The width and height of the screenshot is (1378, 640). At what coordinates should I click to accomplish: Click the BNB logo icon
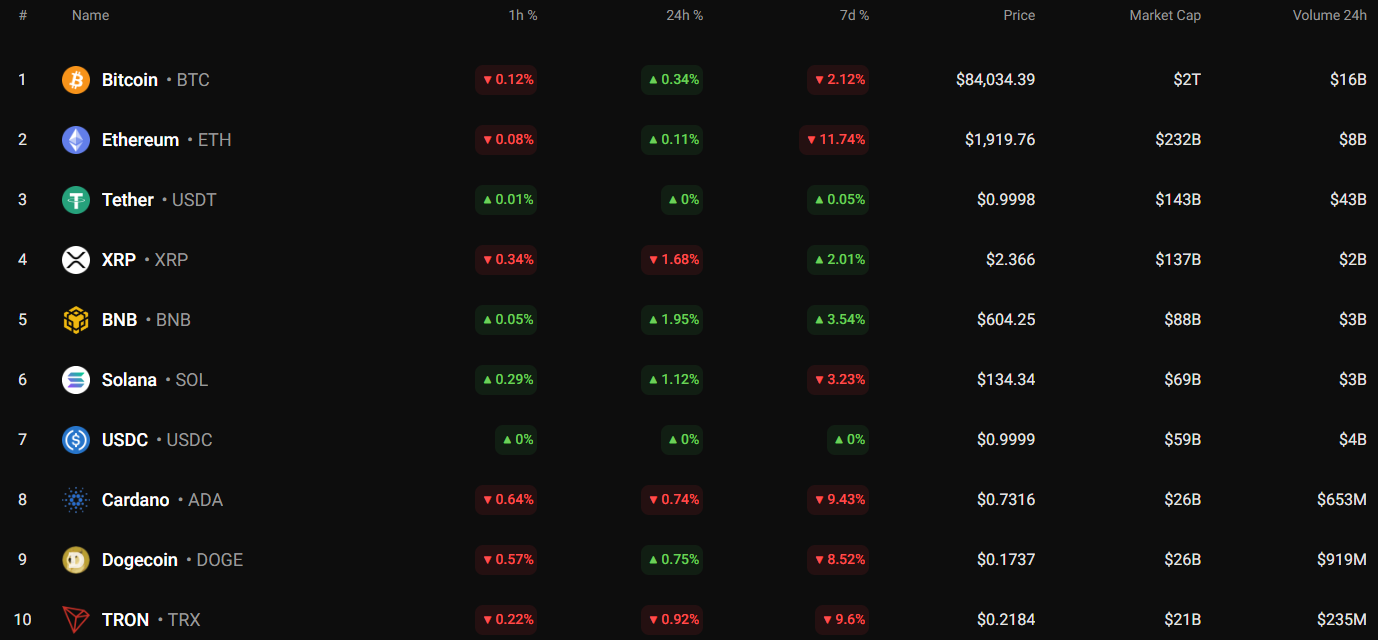click(x=76, y=320)
